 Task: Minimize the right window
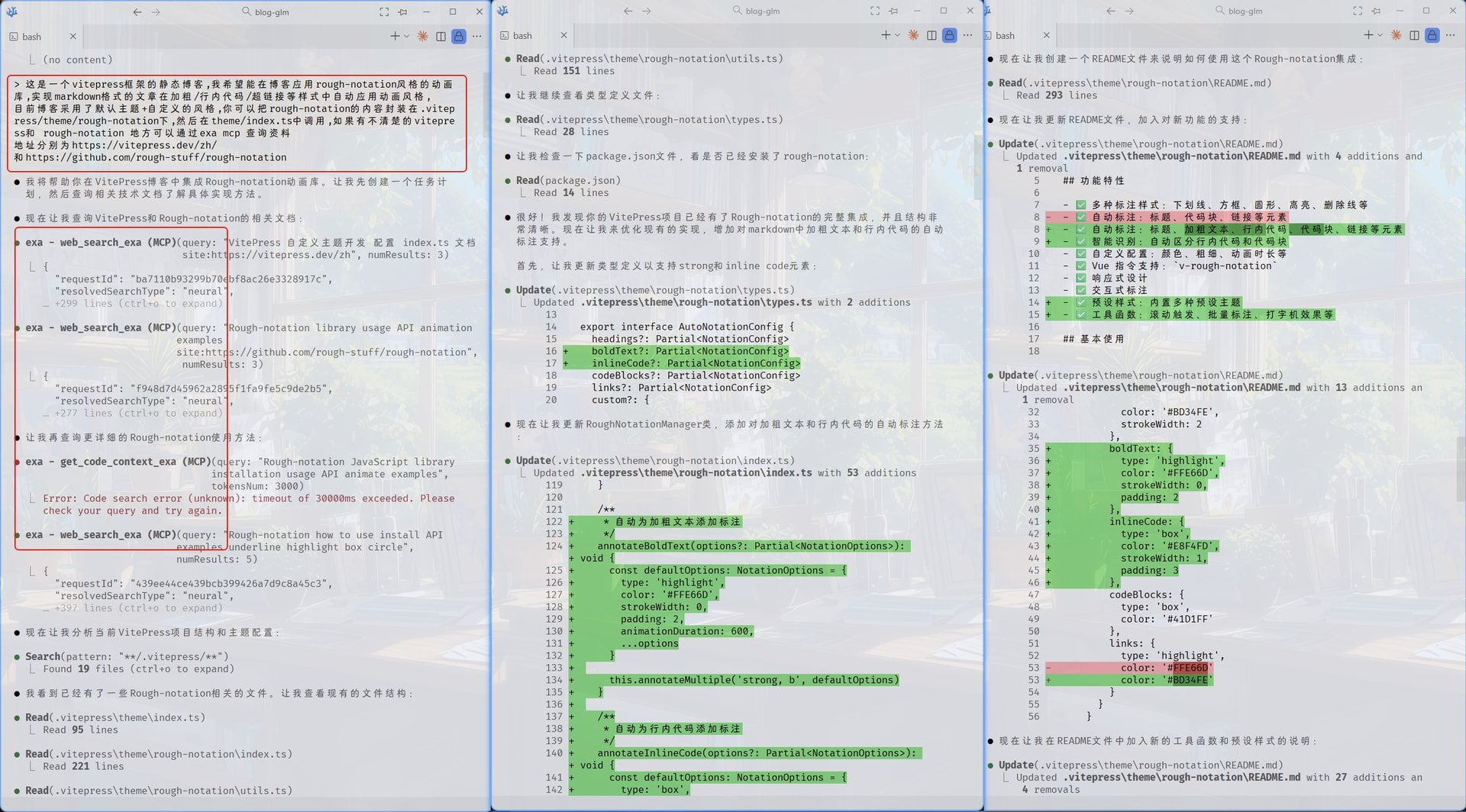[1400, 11]
